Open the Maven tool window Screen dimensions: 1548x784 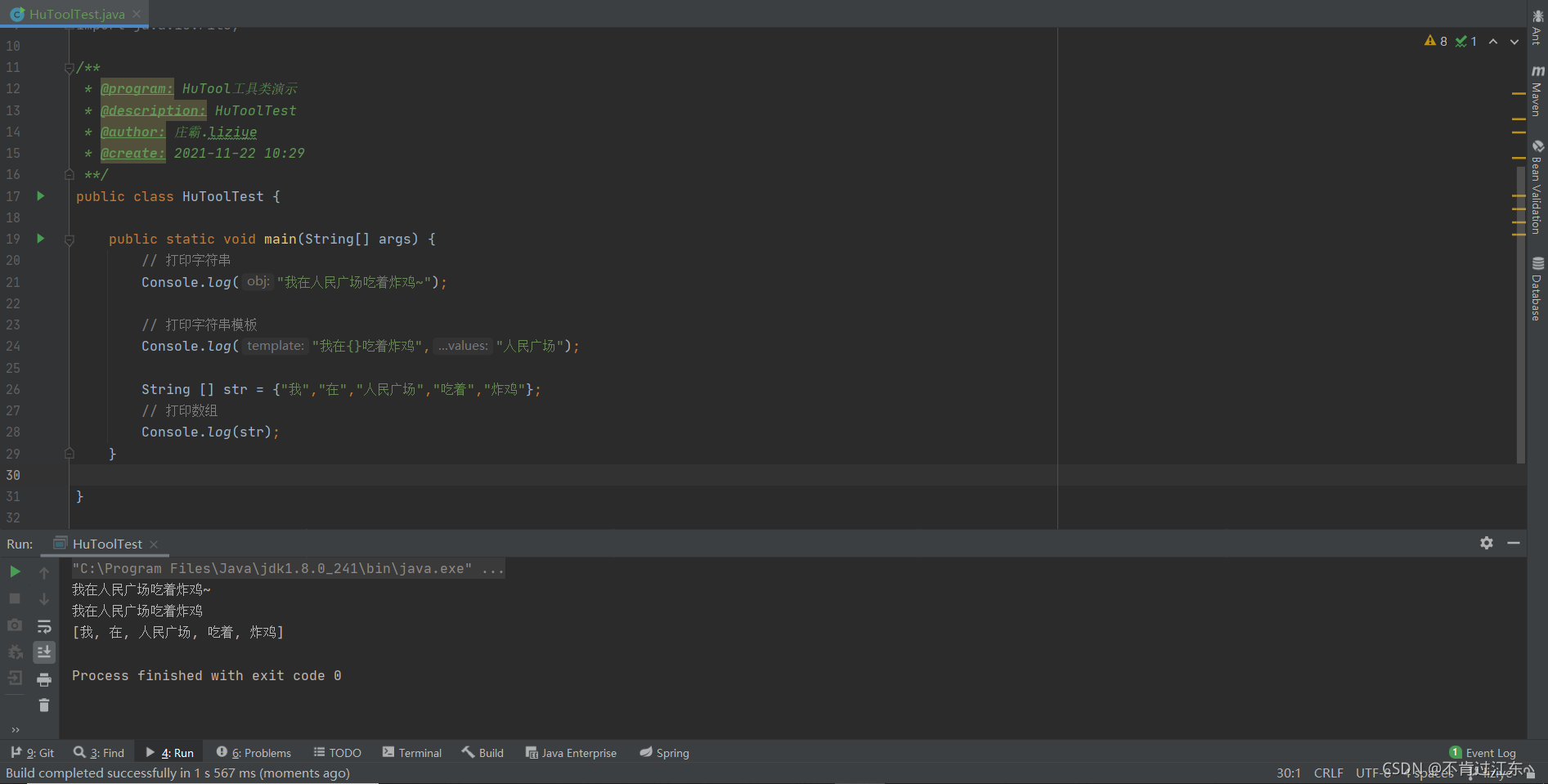click(1537, 91)
